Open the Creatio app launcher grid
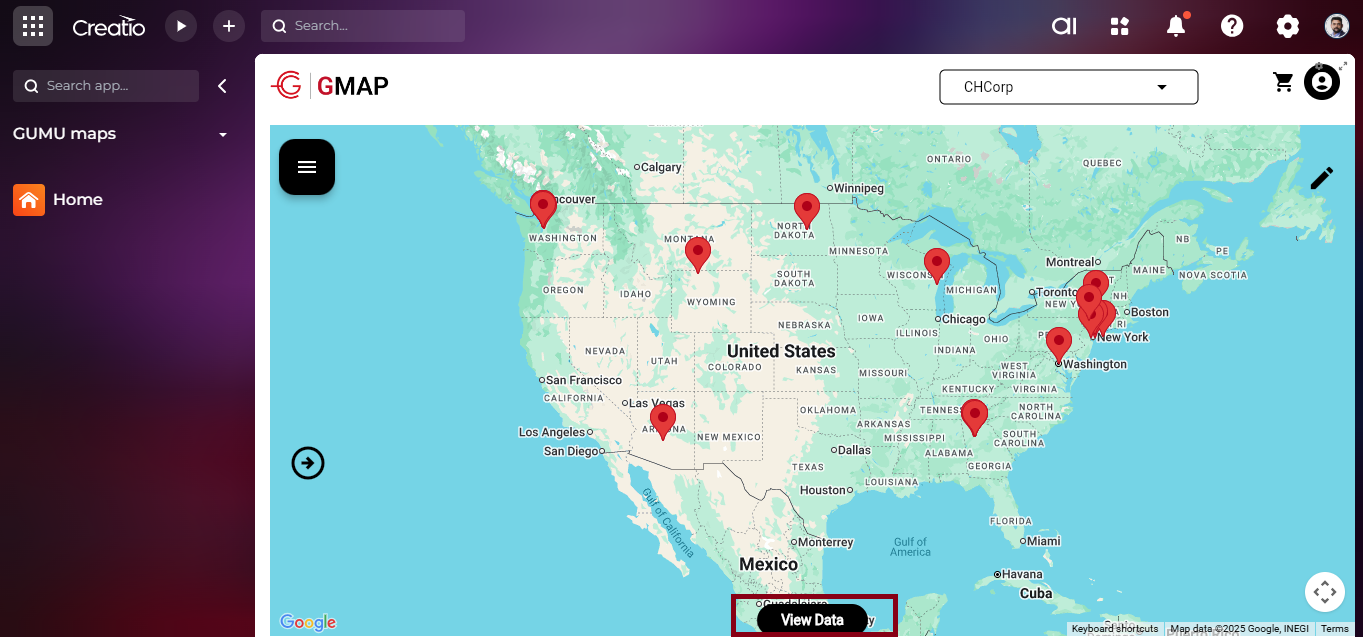 click(x=33, y=26)
